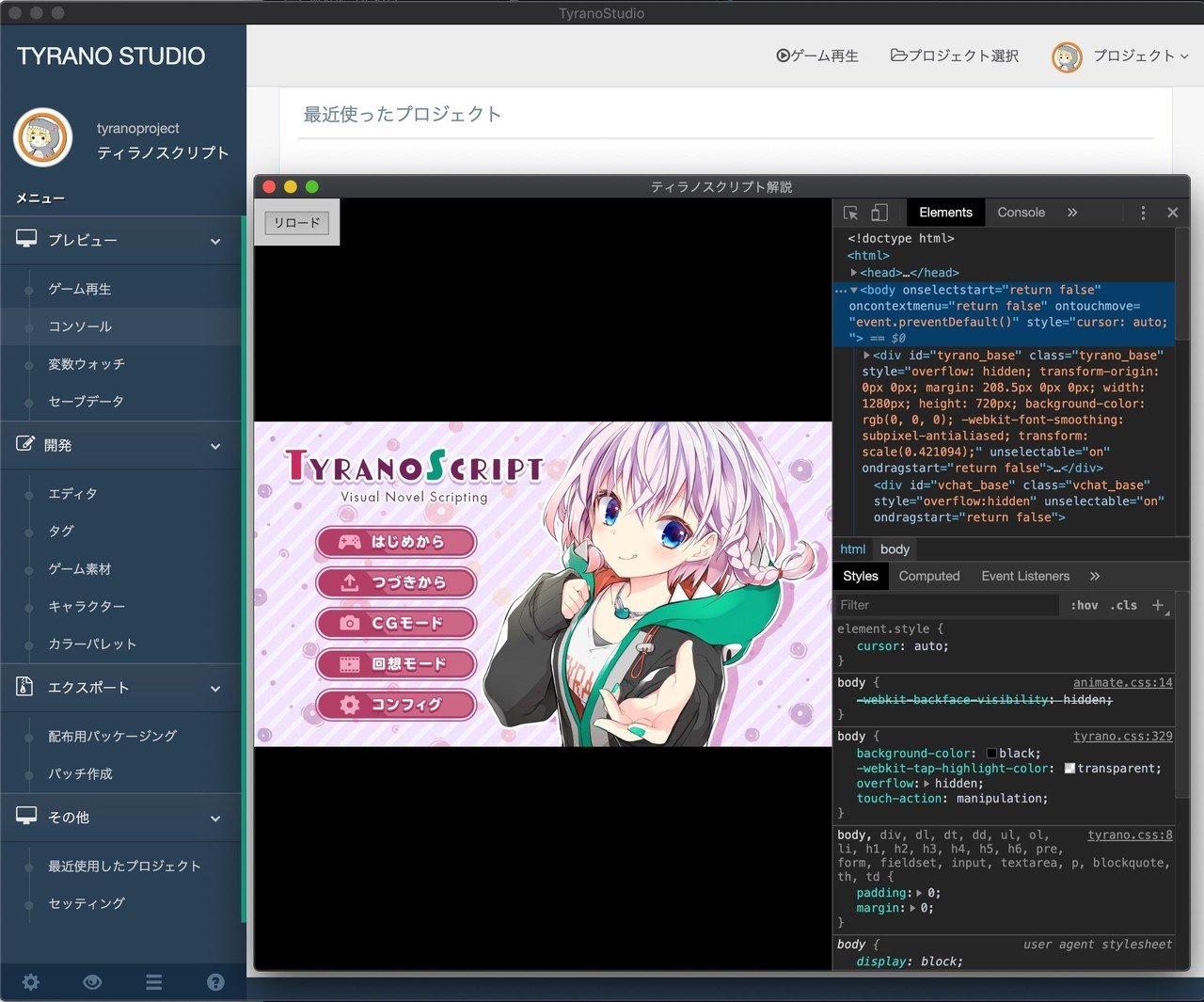
Task: Toggle the .cls class editor
Action: [1123, 605]
